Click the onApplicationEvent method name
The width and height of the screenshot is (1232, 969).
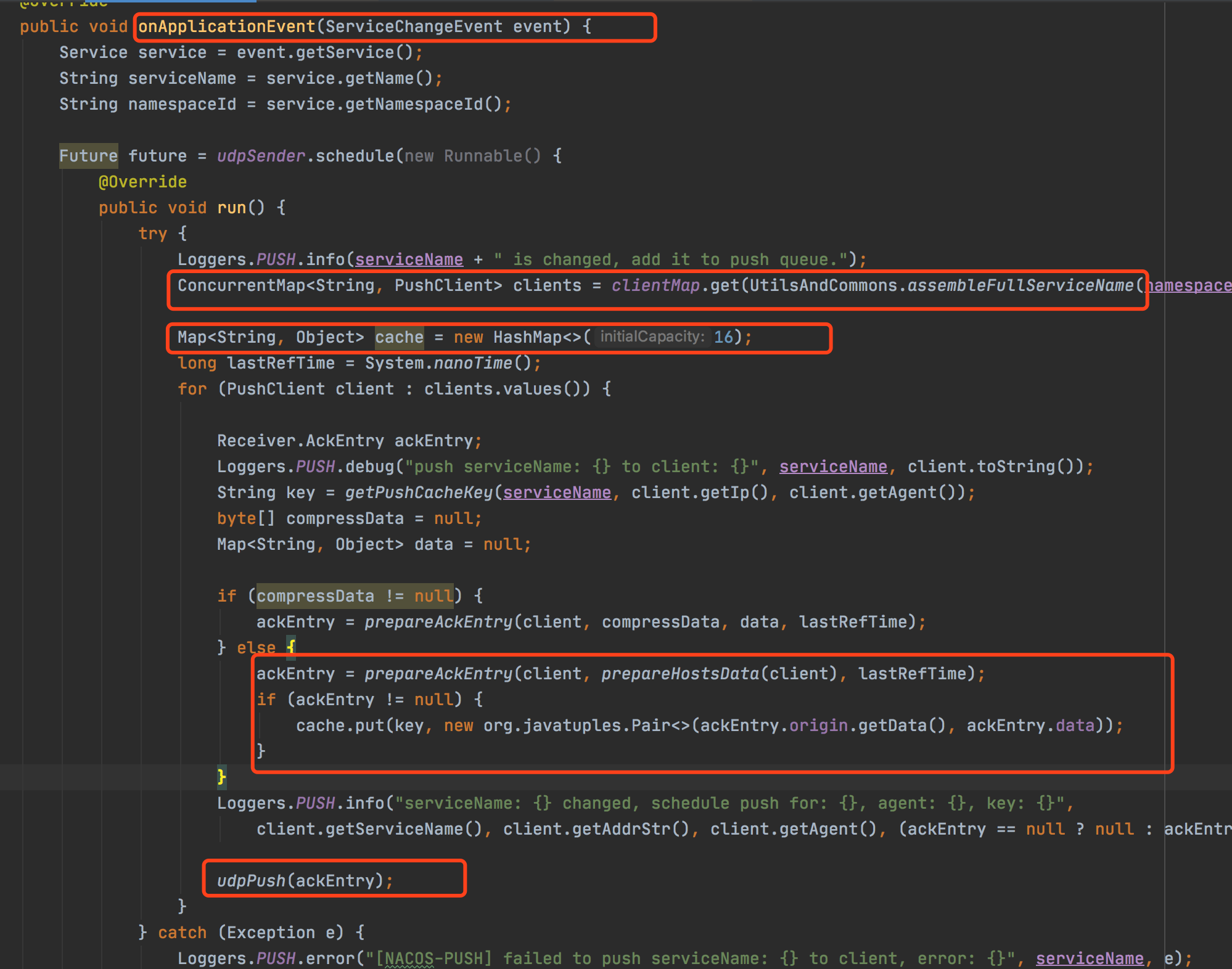[226, 27]
